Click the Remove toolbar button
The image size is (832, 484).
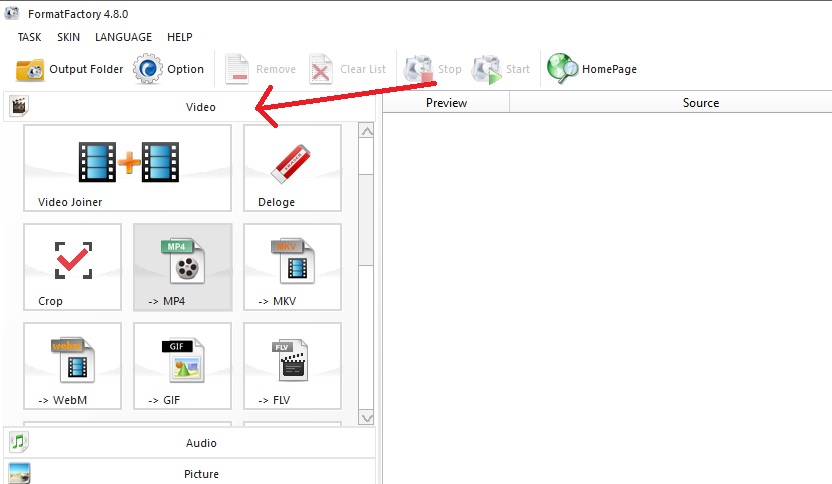point(260,69)
